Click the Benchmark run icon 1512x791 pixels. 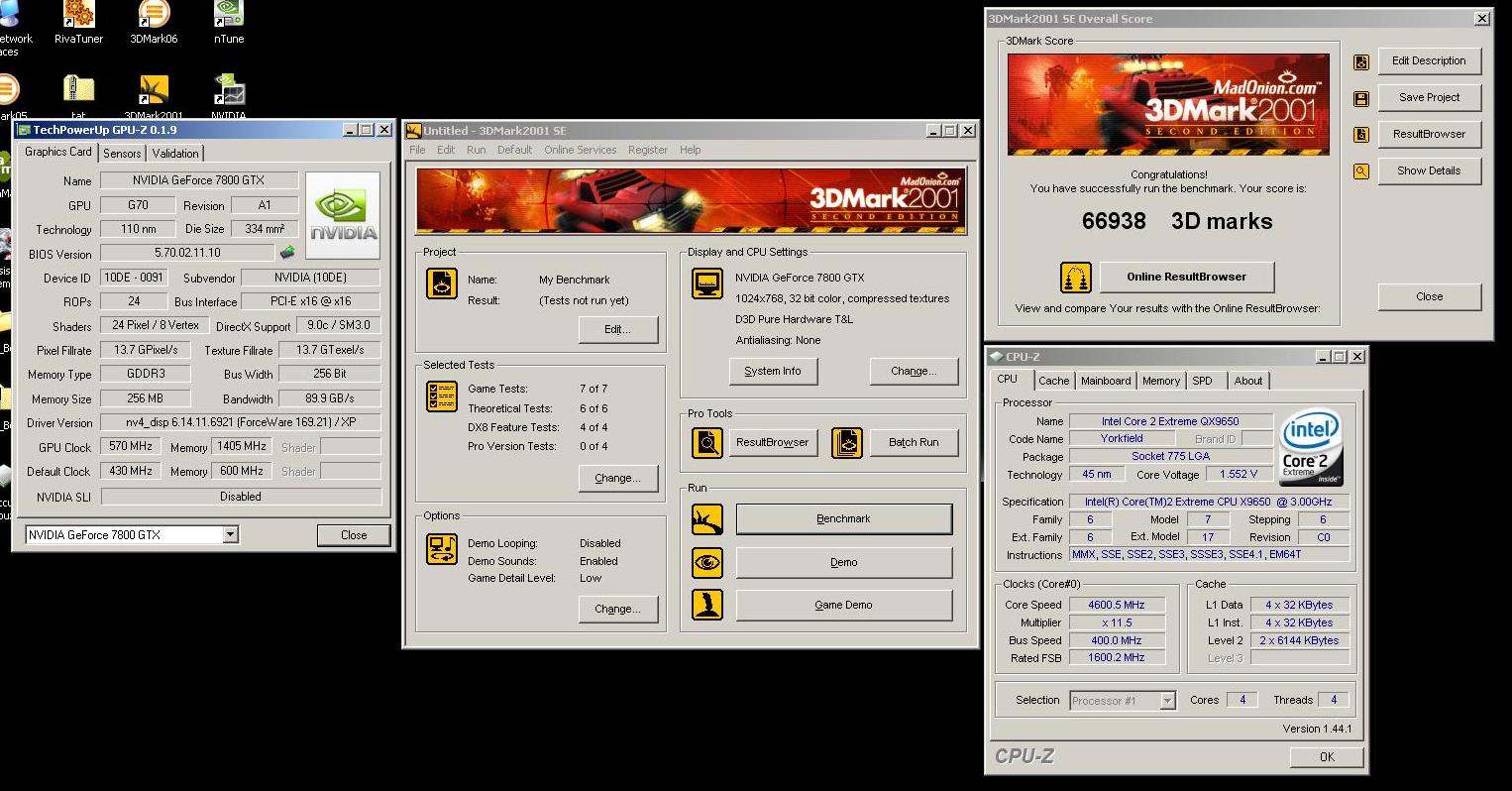click(707, 518)
